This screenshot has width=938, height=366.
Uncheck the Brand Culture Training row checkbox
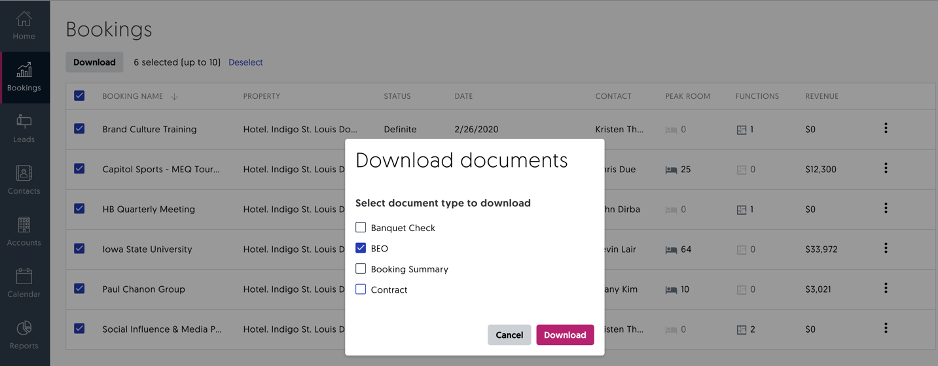pyautogui.click(x=79, y=129)
